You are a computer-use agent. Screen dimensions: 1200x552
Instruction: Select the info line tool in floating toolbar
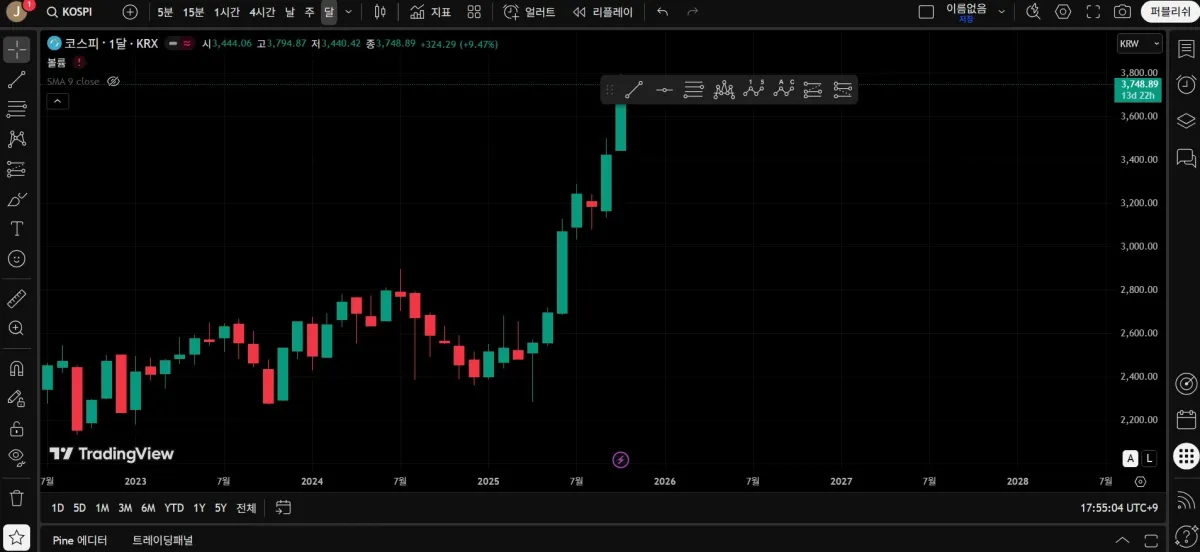point(665,90)
